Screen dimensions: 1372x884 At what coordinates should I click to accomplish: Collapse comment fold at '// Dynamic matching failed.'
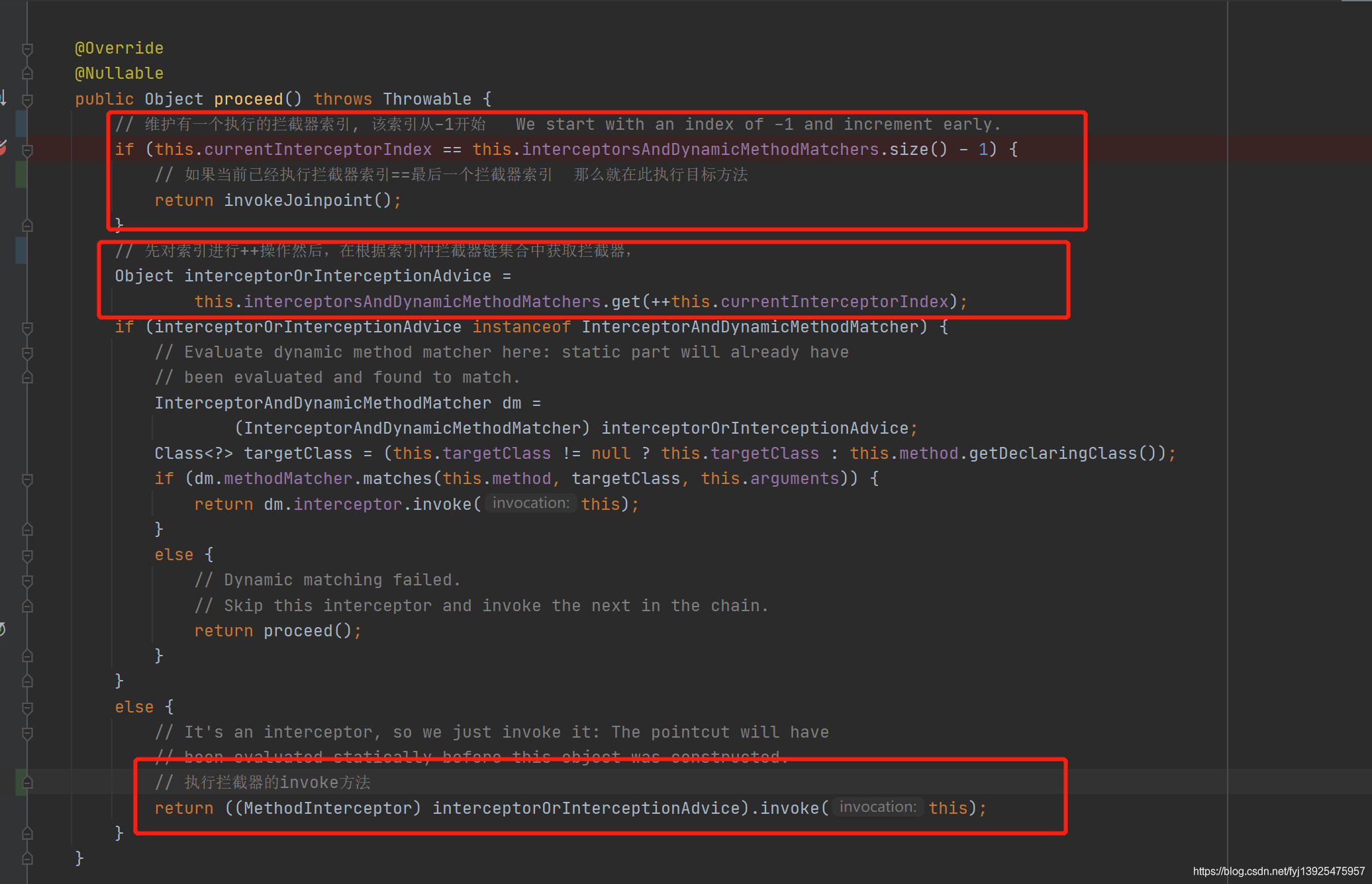pyautogui.click(x=27, y=581)
